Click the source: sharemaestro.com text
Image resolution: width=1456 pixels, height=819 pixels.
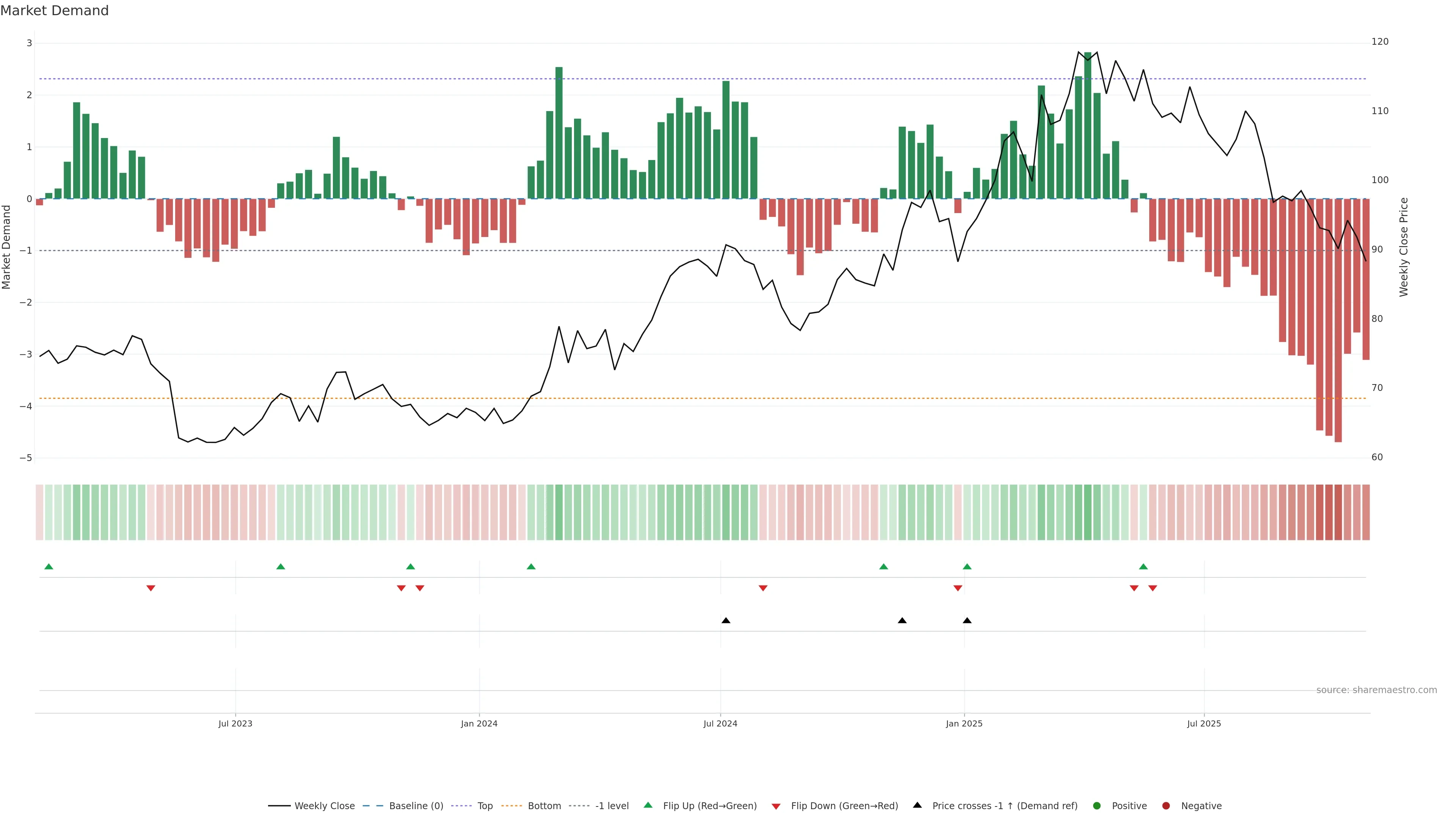1376,690
